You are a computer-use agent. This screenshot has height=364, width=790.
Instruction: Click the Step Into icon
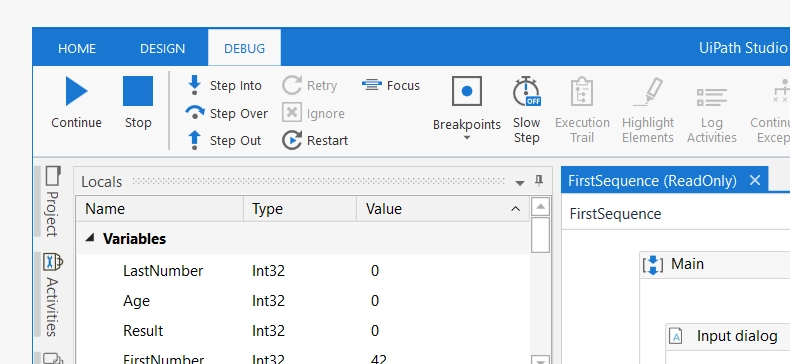pos(194,85)
